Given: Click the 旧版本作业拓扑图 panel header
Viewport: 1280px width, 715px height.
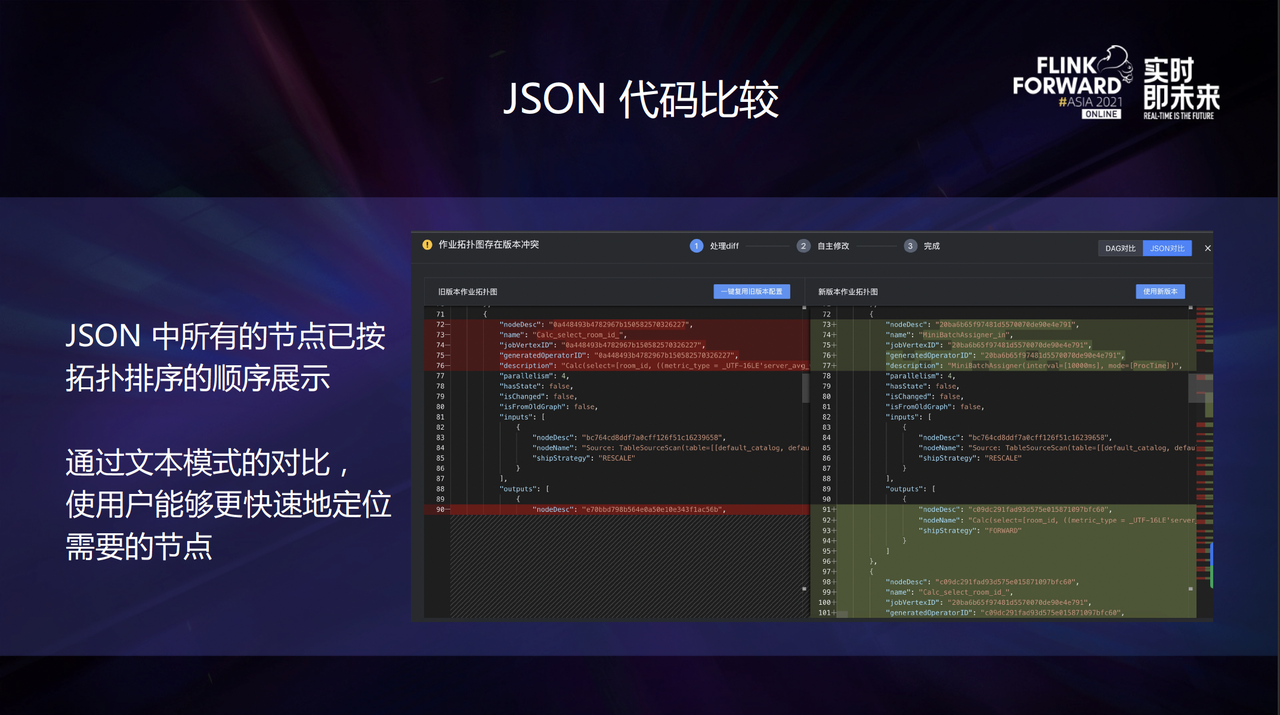Looking at the screenshot, I should tap(468, 292).
